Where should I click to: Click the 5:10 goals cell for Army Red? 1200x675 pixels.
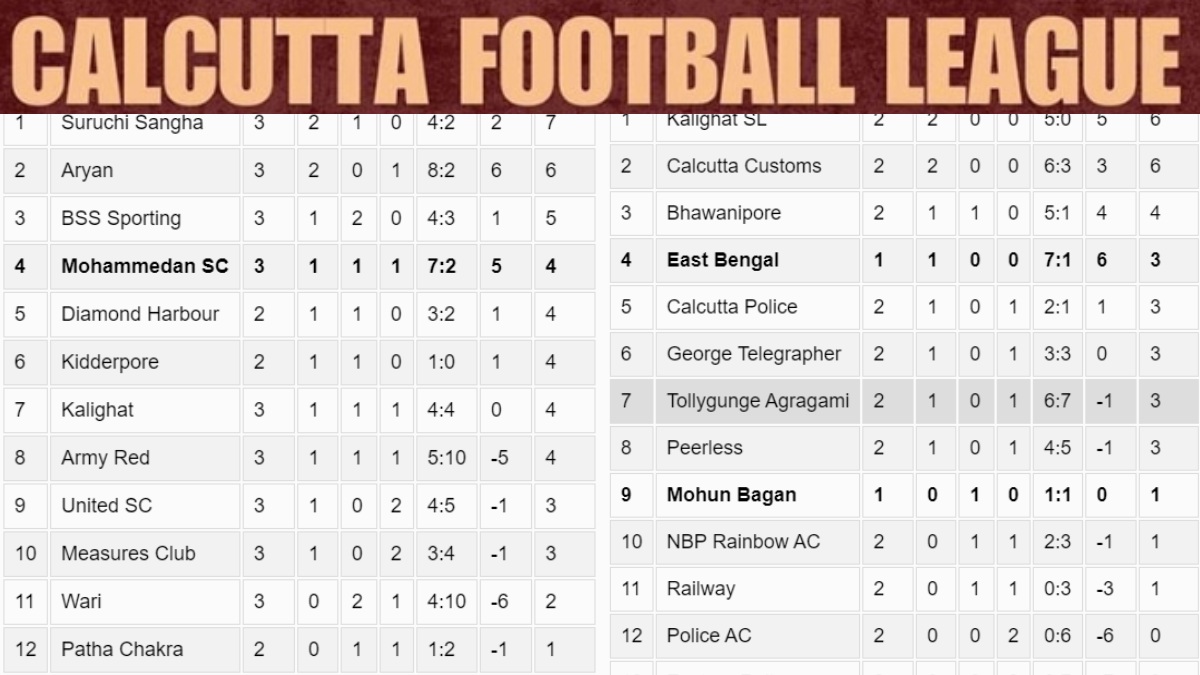pos(445,458)
